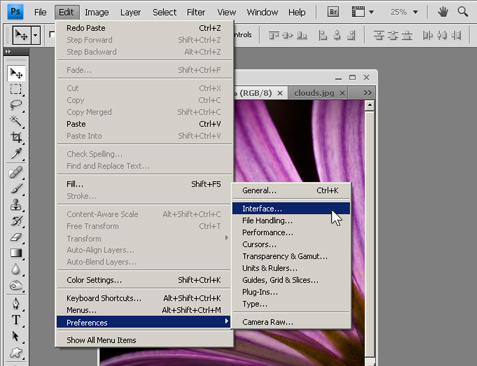Click Menus item in Edit menu
The height and width of the screenshot is (366, 477).
pyautogui.click(x=144, y=310)
